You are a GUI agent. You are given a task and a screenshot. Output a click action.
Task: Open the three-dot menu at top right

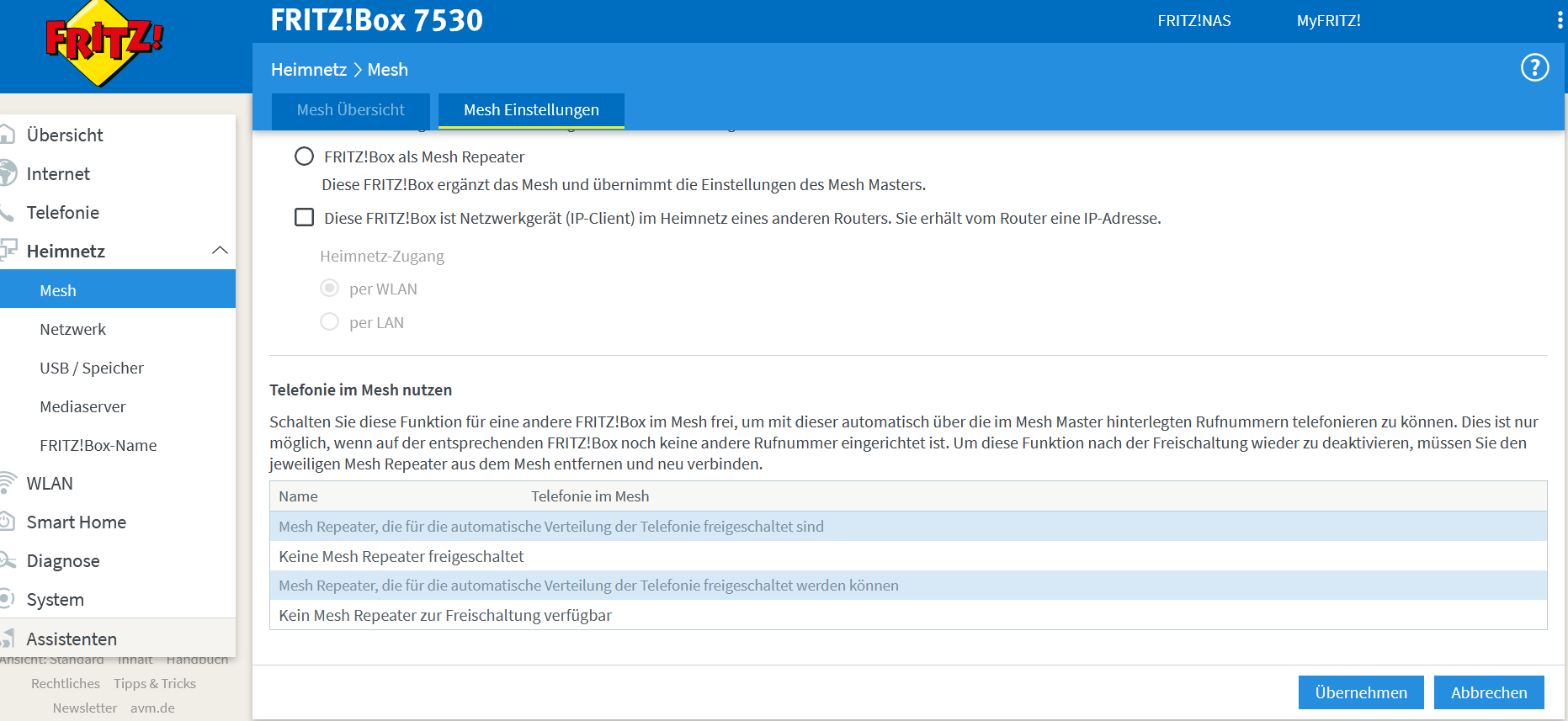click(x=1560, y=20)
